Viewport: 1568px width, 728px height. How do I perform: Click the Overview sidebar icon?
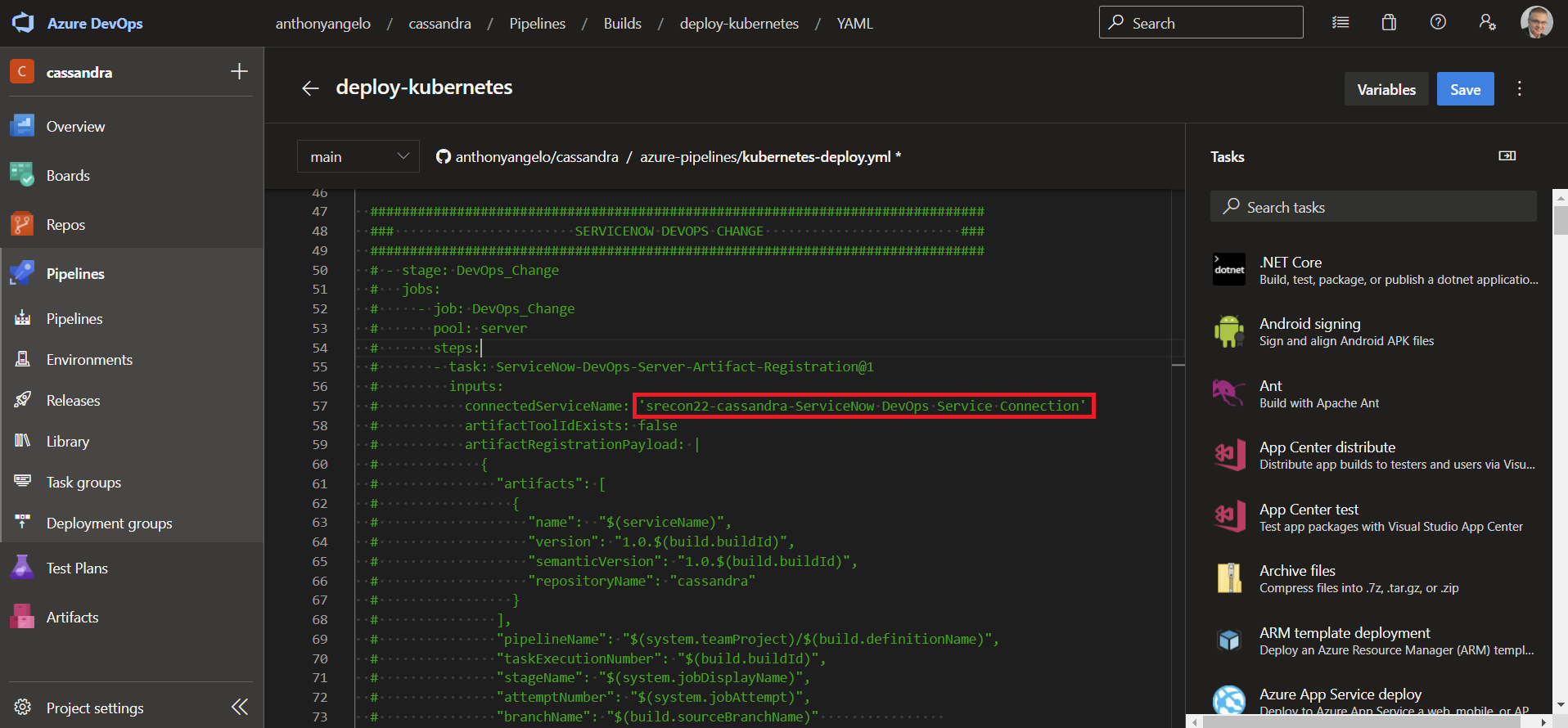coord(22,126)
